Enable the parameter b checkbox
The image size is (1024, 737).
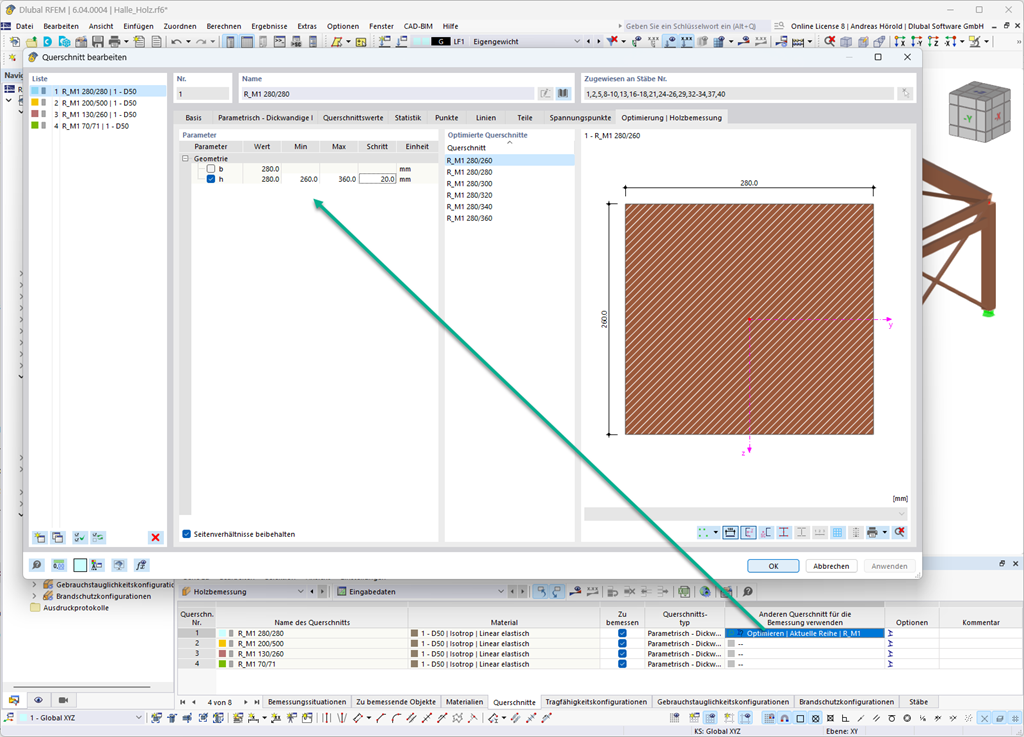point(211,169)
